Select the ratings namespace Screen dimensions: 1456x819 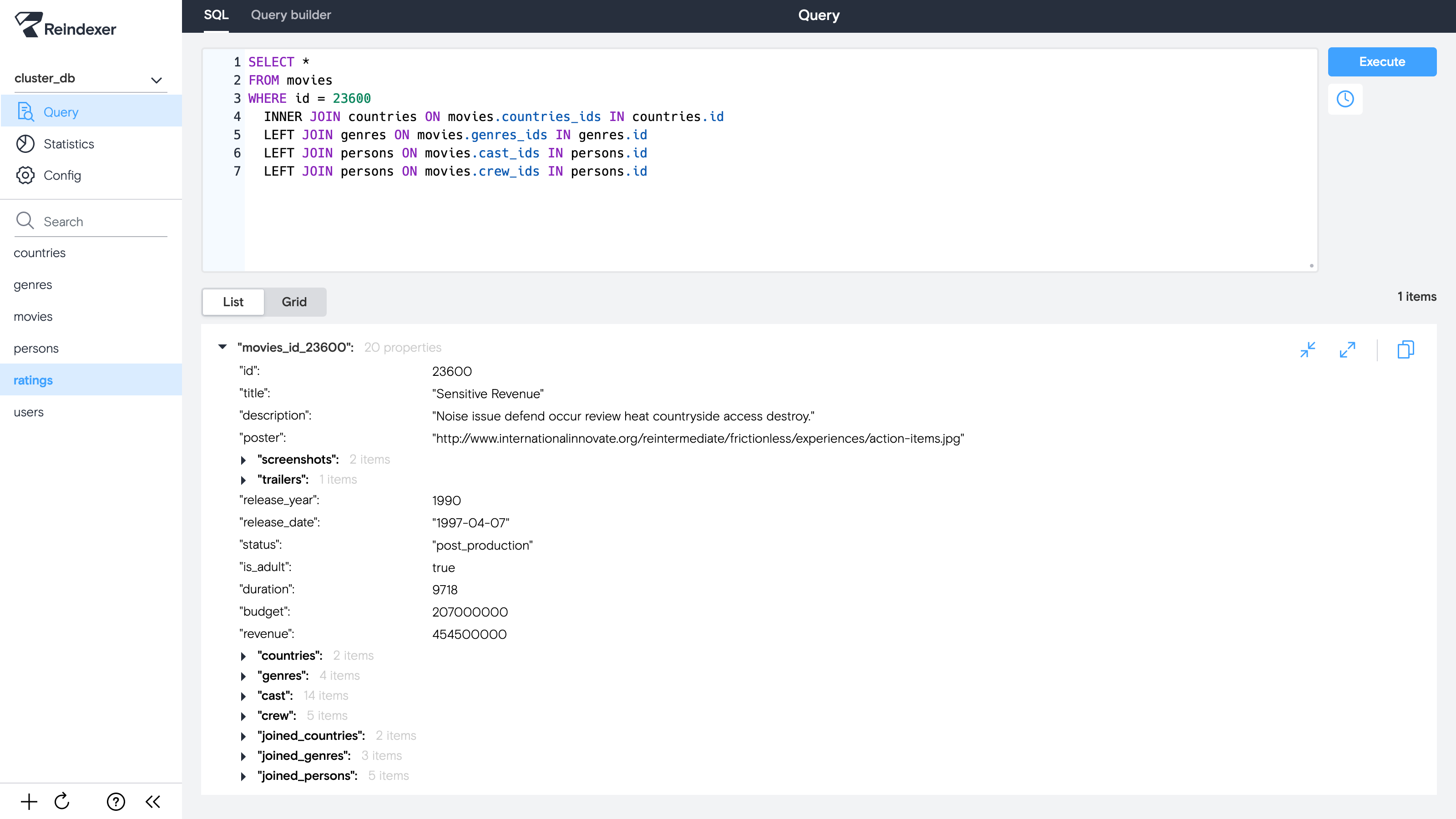[33, 380]
